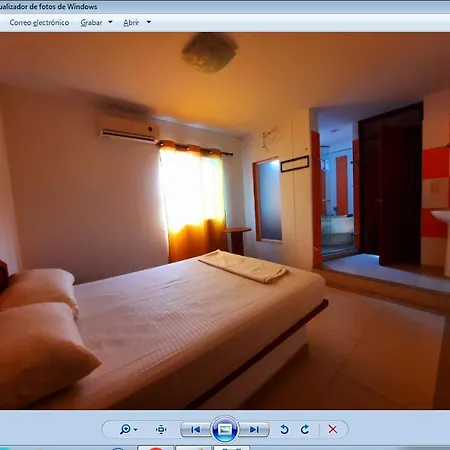
Task: Delete the current photo with red X
Action: click(x=333, y=429)
